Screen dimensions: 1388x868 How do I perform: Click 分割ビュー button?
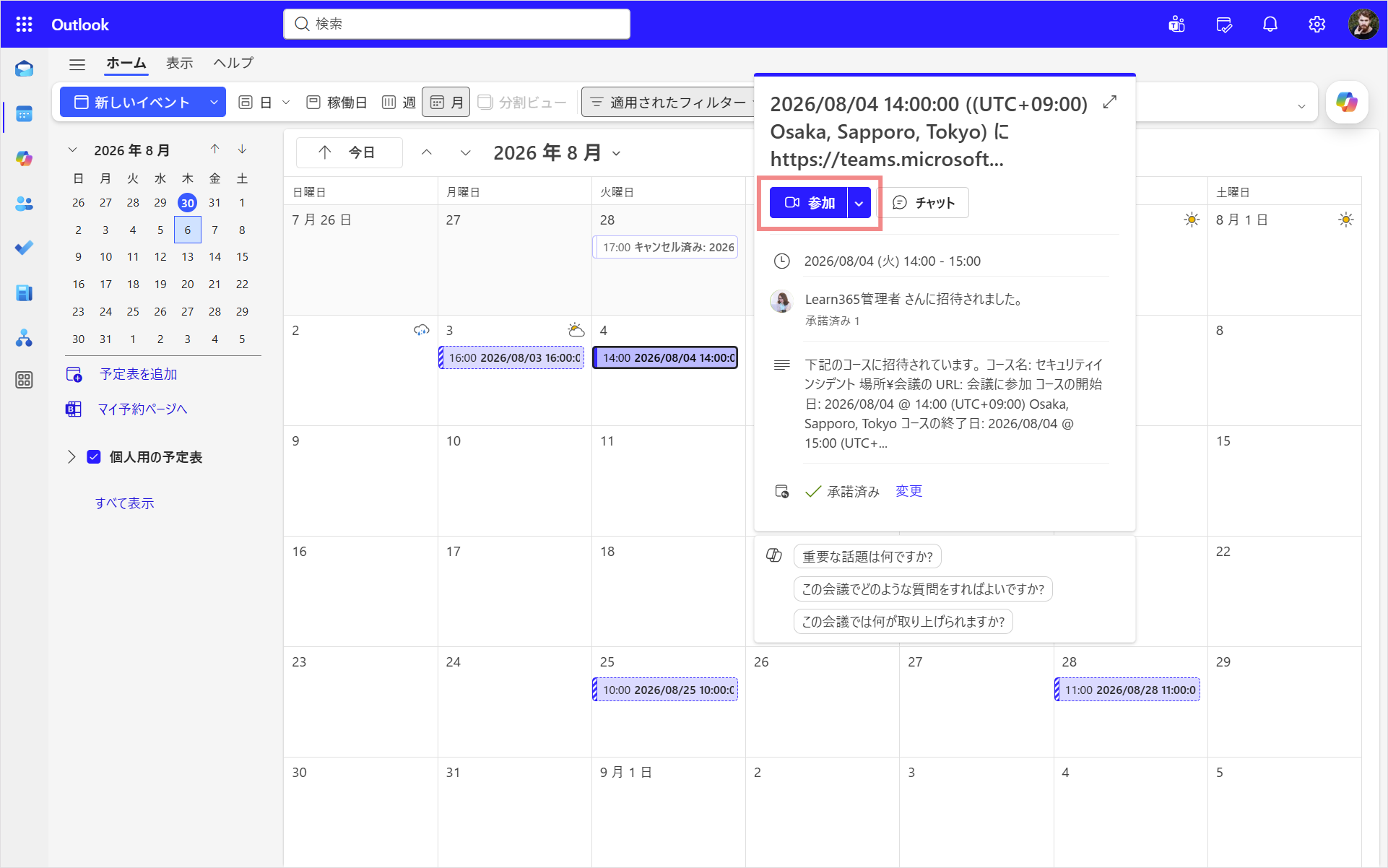522,103
